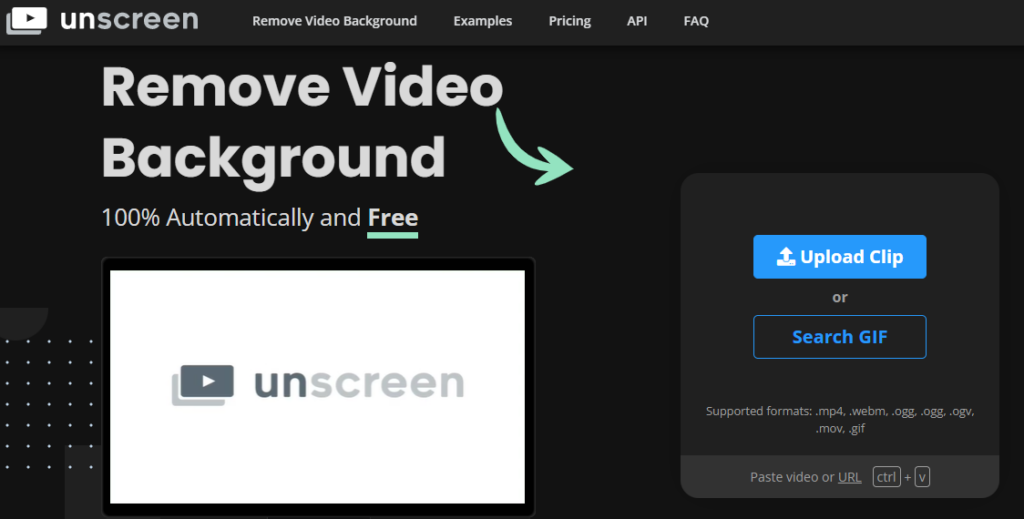This screenshot has width=1024, height=519.
Task: Navigate to the API page
Action: 637,21
